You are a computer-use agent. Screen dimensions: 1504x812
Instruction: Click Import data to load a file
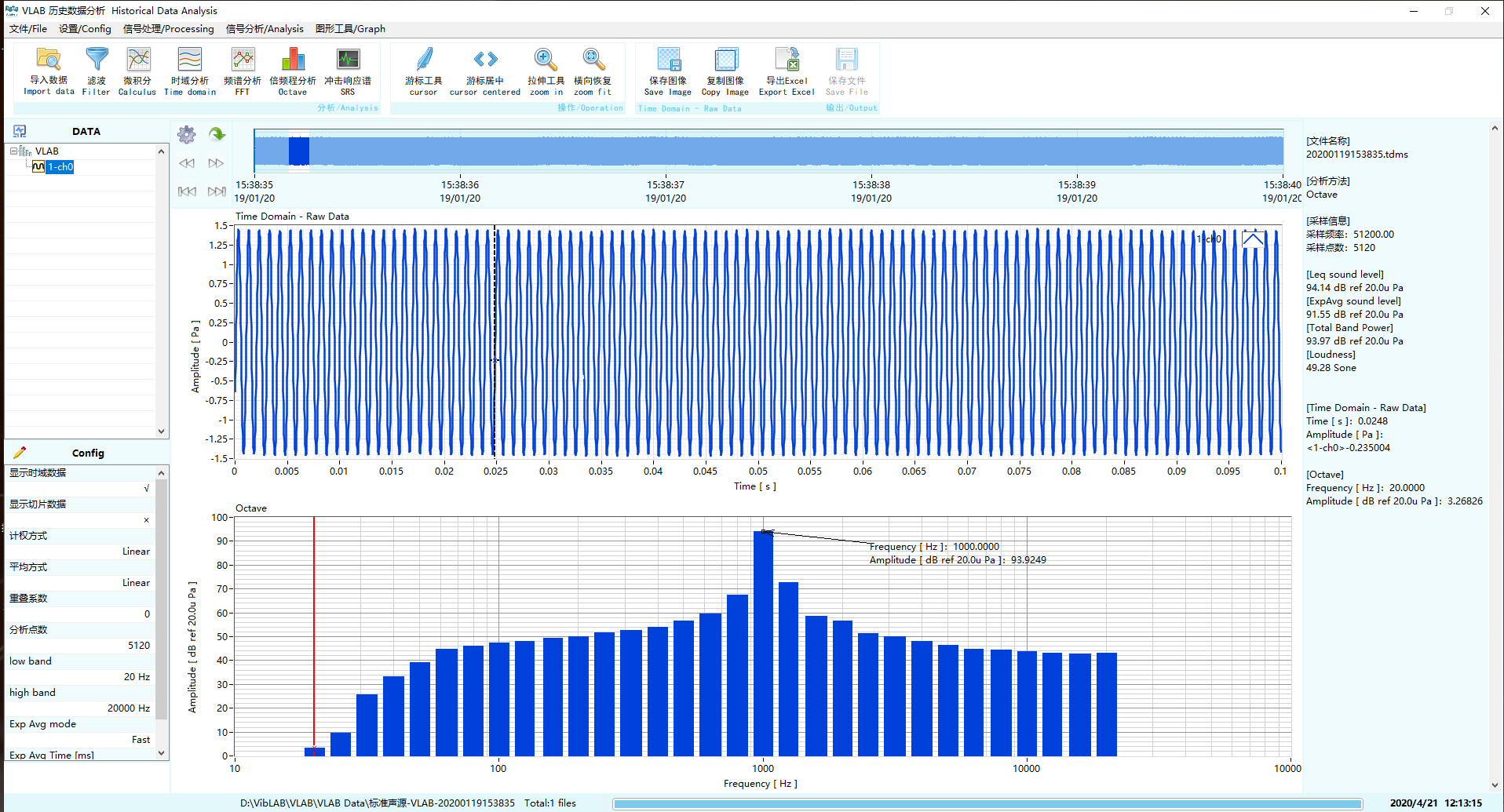pos(47,71)
